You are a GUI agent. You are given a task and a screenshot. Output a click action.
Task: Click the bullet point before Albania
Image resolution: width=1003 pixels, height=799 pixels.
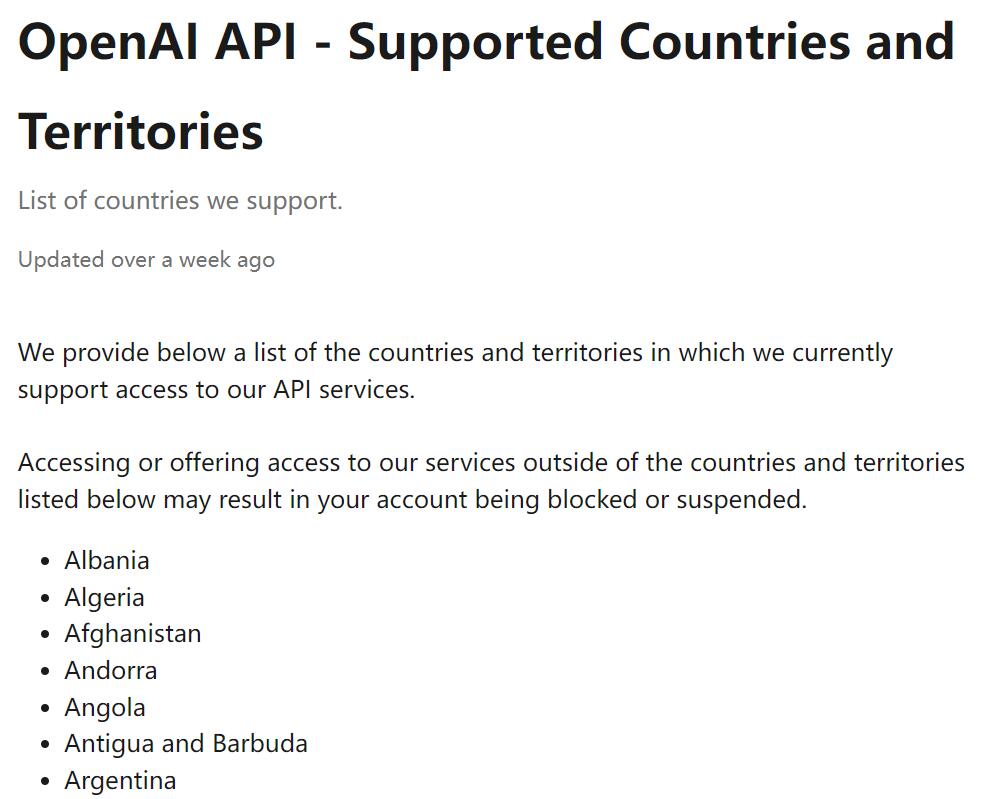point(46,562)
